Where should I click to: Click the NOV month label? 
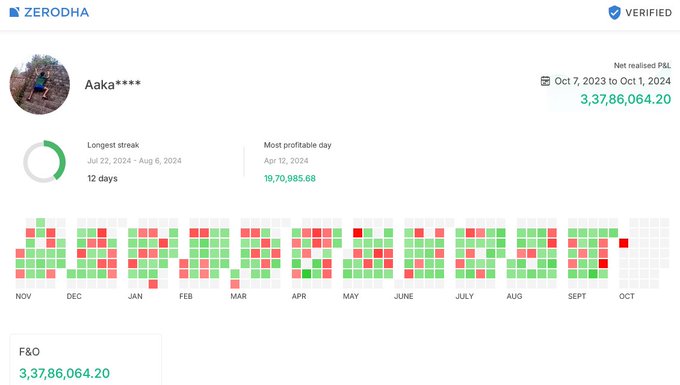tap(23, 296)
